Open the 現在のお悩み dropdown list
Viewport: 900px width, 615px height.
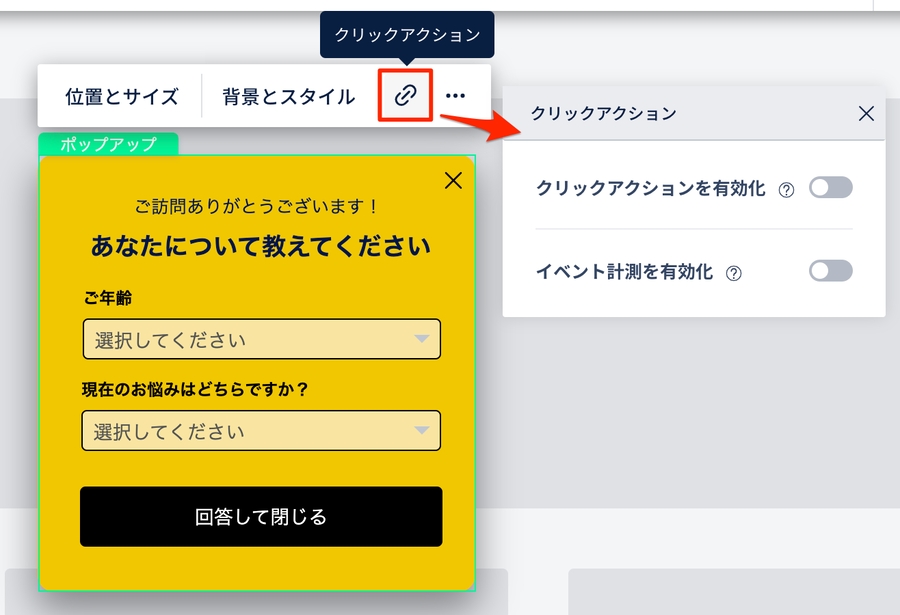[261, 431]
